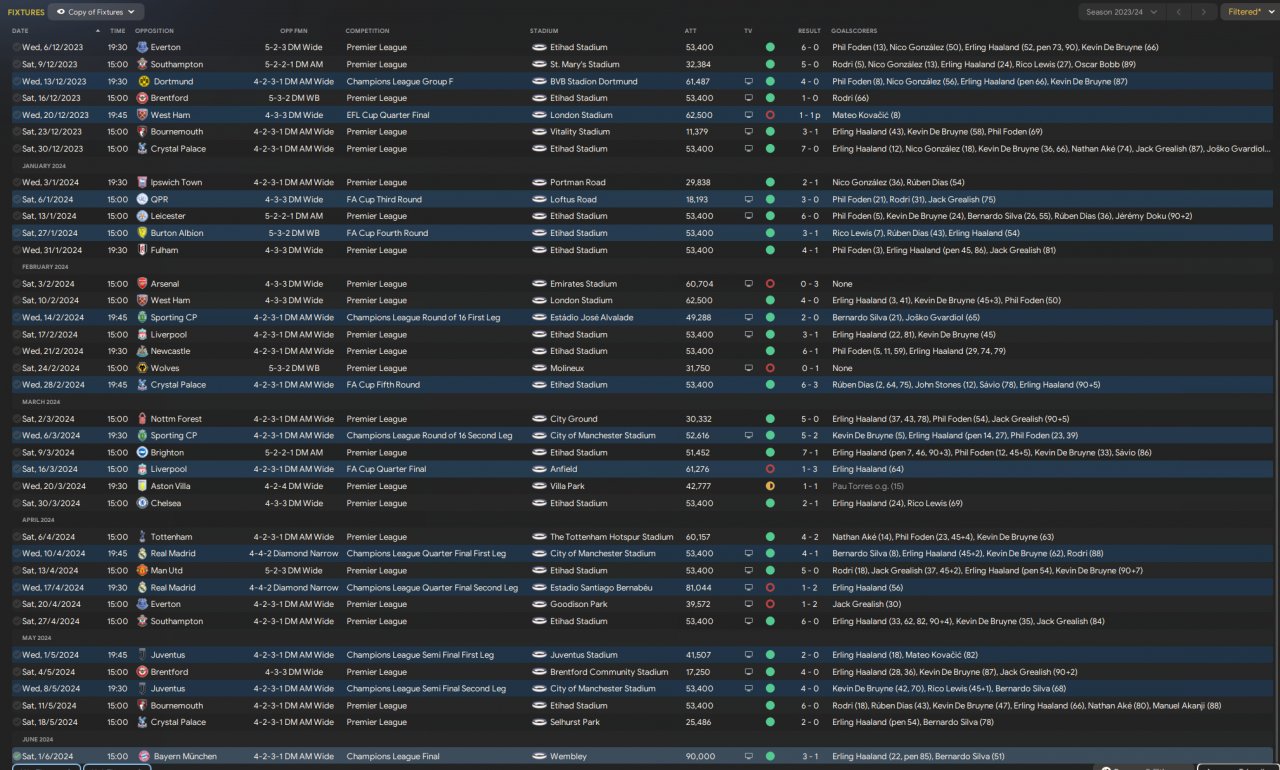Viewport: 1280px width, 770px height.
Task: Tick the selection circle for Sat, 24/2/2024
Action: pos(16,368)
